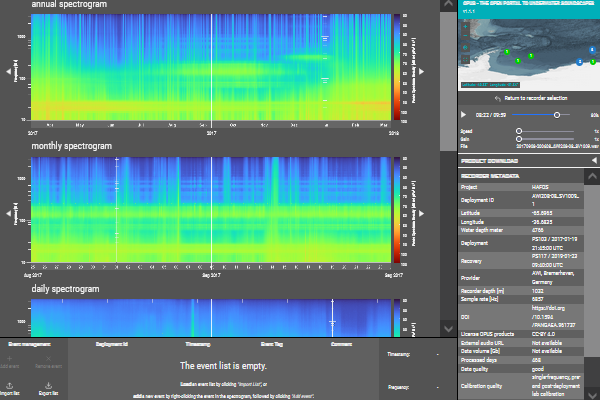Click the Export list label
The image size is (600, 400).
48,393
